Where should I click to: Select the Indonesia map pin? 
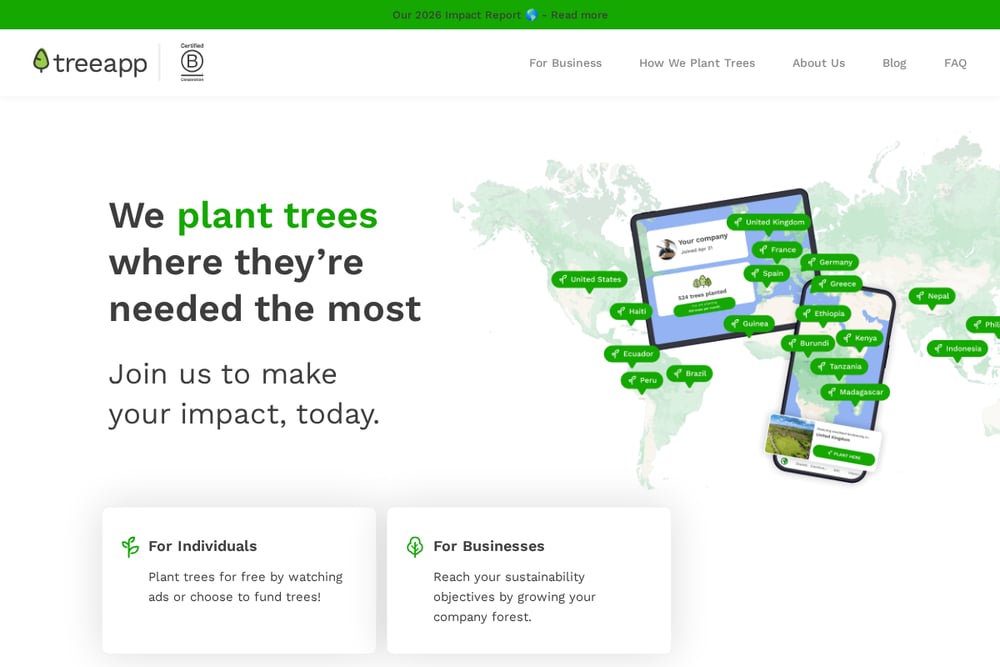(x=957, y=349)
